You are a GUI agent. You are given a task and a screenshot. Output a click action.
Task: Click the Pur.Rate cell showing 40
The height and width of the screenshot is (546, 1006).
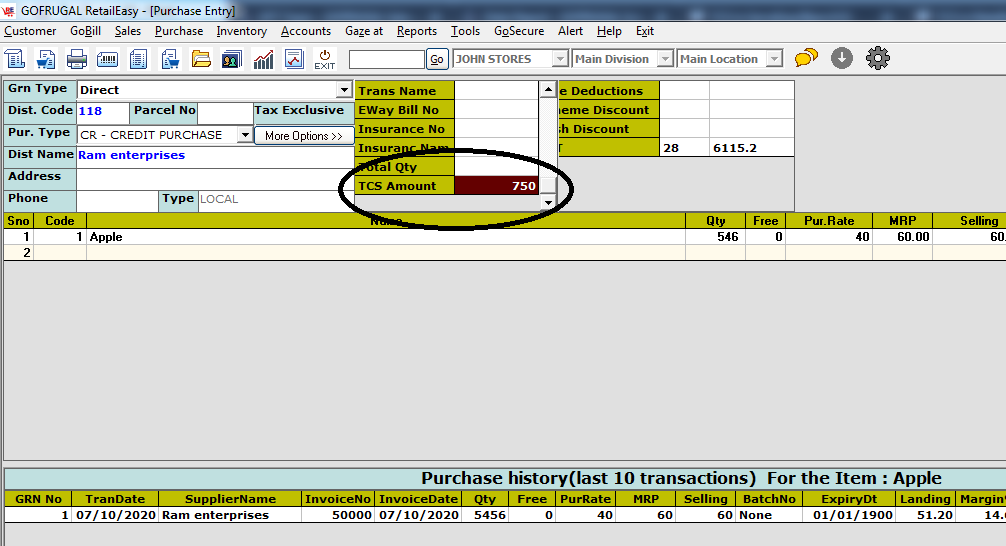click(x=829, y=237)
